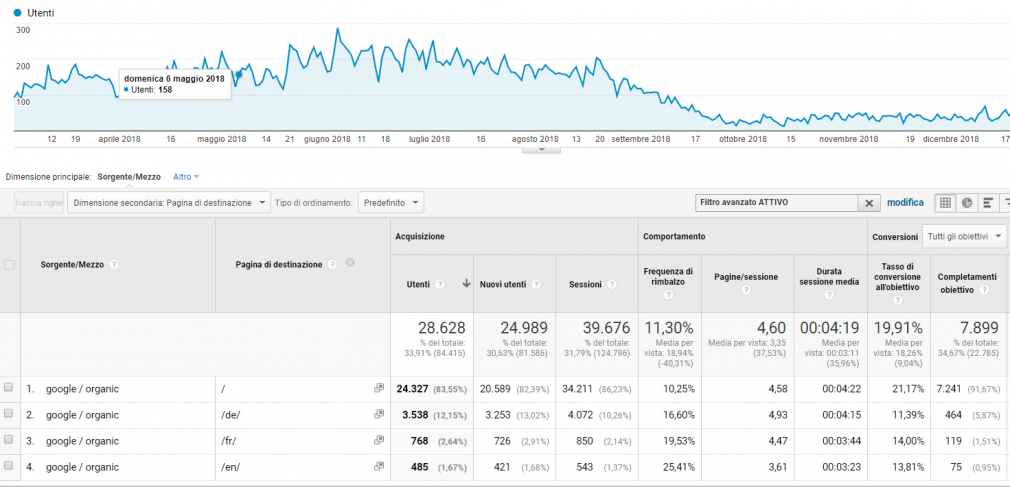Open help icon under Pagine/sessione
The height and width of the screenshot is (487, 1010).
(x=747, y=290)
